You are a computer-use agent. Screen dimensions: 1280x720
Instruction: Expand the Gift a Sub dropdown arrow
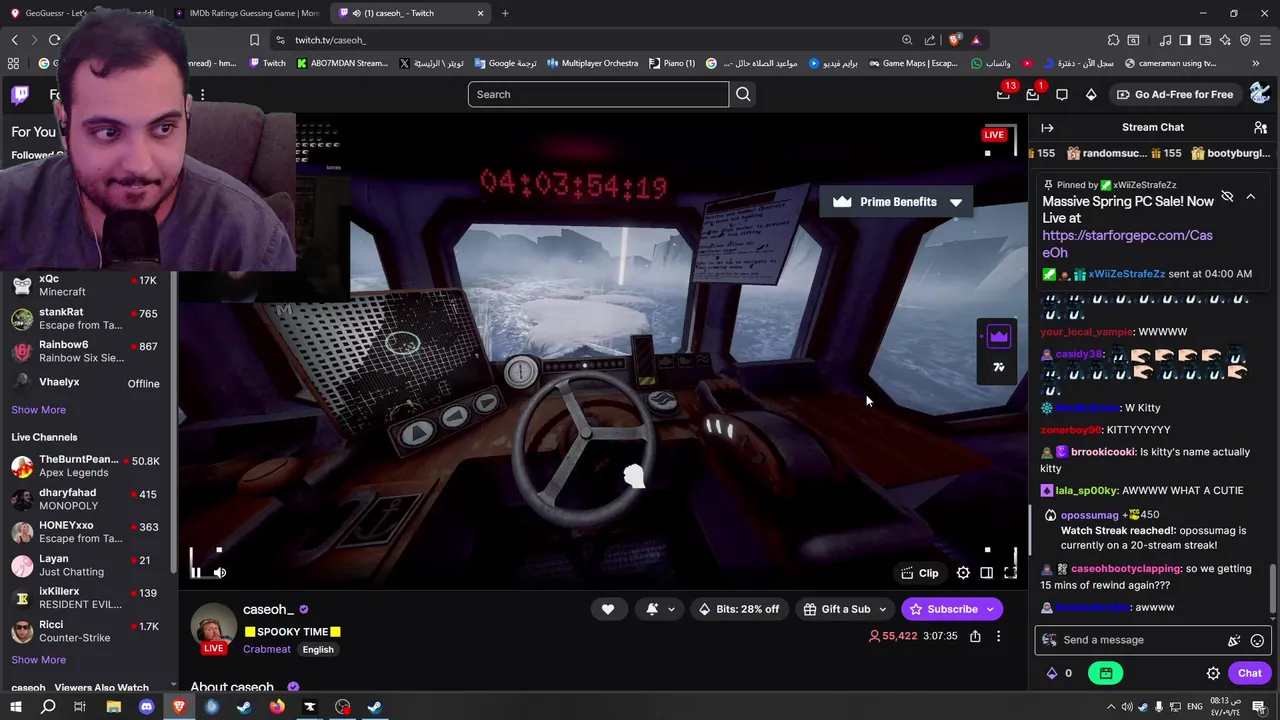pyautogui.click(x=883, y=609)
